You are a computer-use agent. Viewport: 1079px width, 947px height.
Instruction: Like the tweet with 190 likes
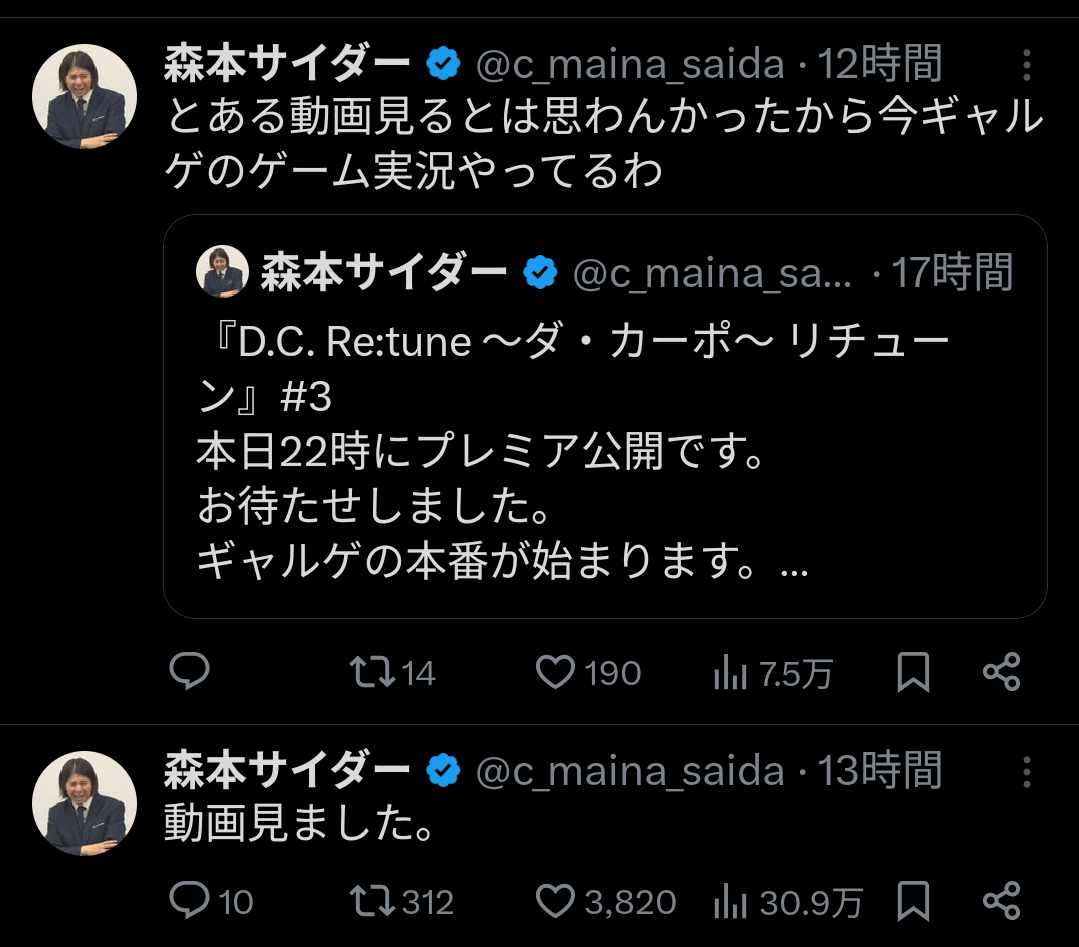click(x=555, y=672)
